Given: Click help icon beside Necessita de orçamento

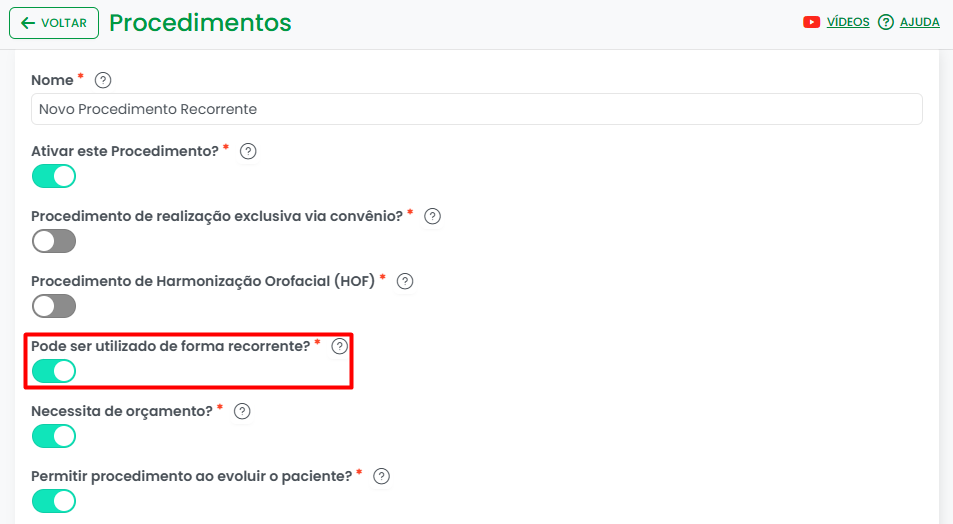Looking at the screenshot, I should (x=242, y=410).
